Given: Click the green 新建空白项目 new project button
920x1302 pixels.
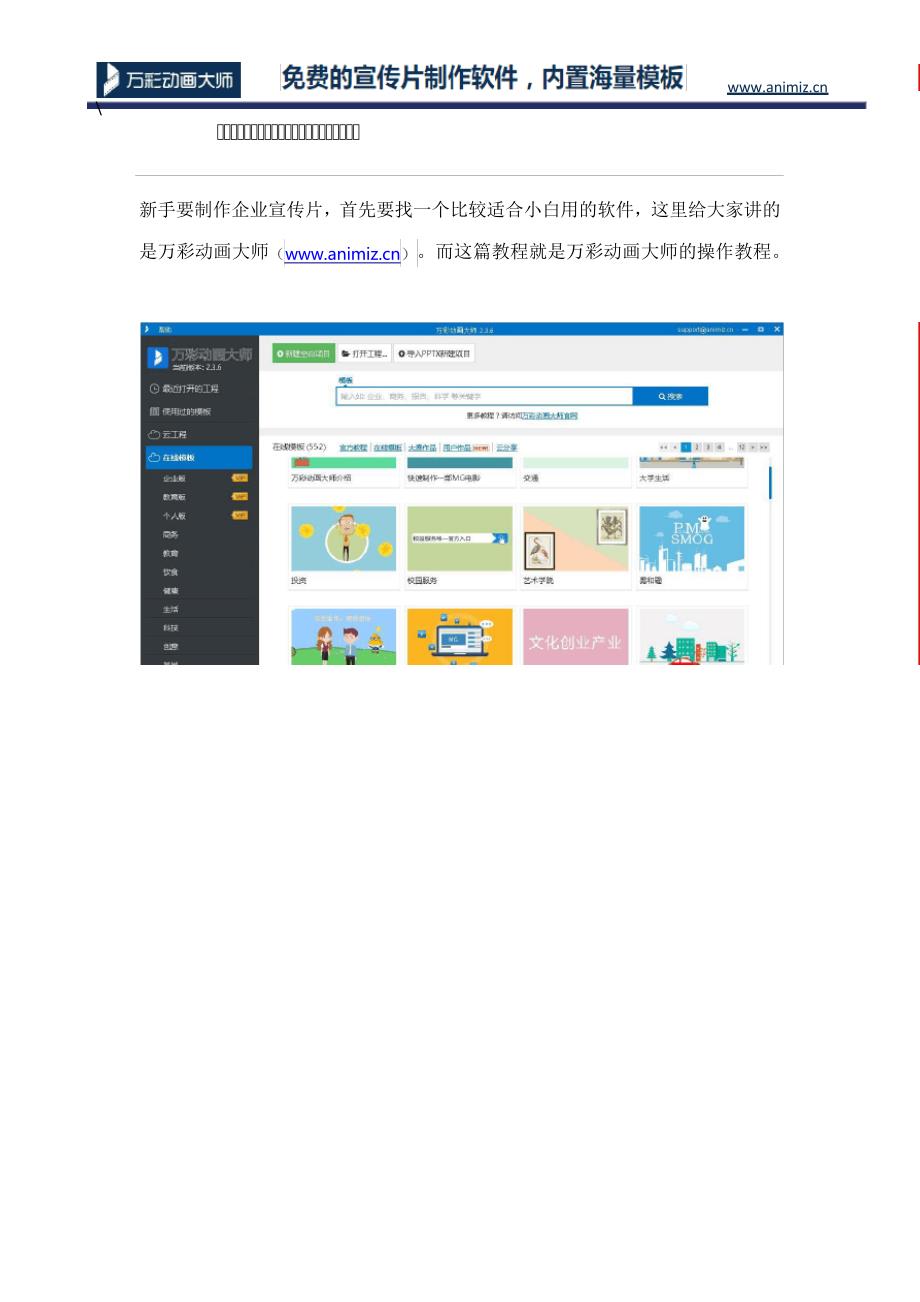Looking at the screenshot, I should pyautogui.click(x=303, y=354).
